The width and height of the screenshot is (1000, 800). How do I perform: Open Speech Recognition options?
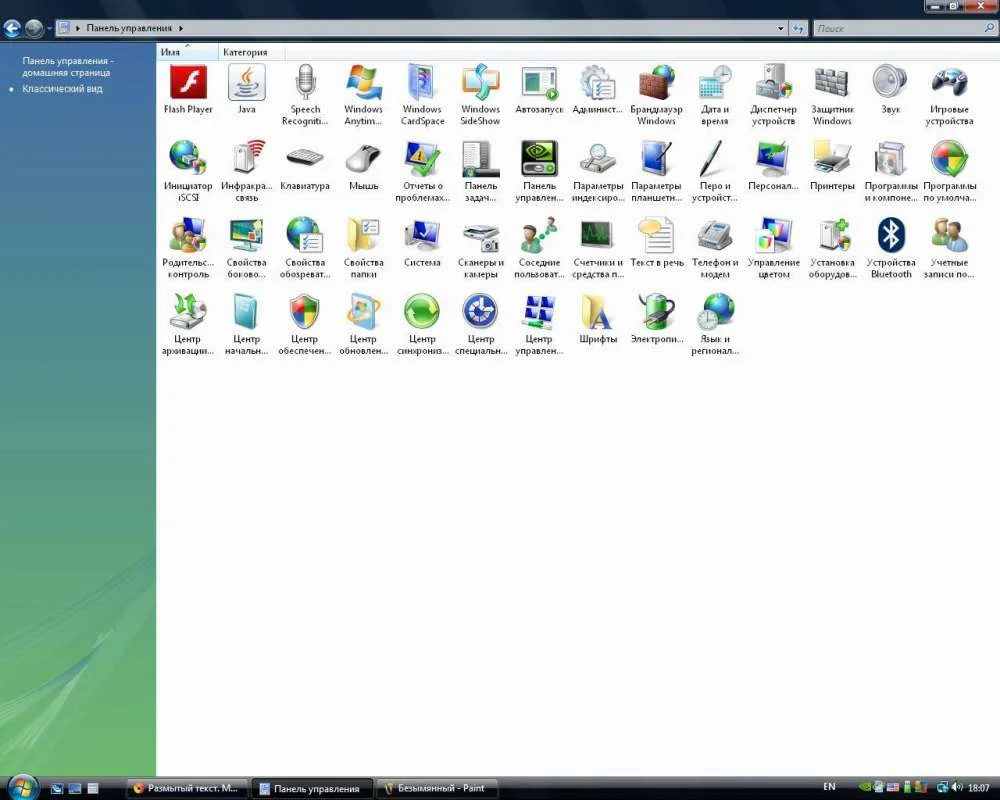(x=305, y=94)
